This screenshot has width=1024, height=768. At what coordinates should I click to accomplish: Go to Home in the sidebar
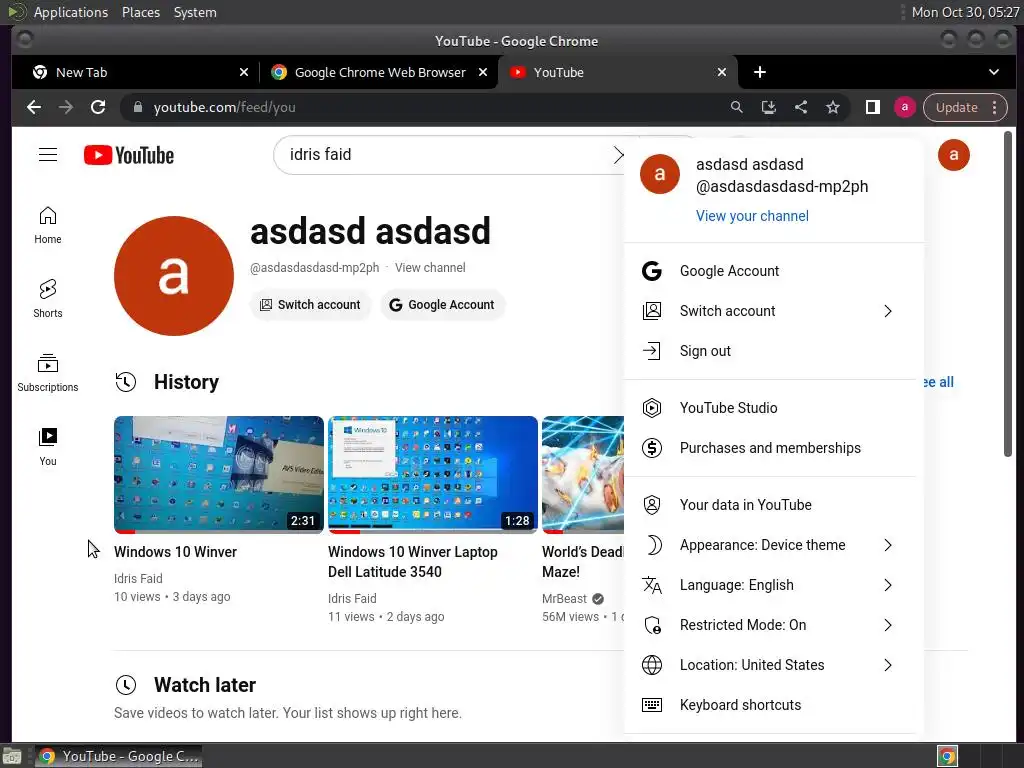click(48, 225)
